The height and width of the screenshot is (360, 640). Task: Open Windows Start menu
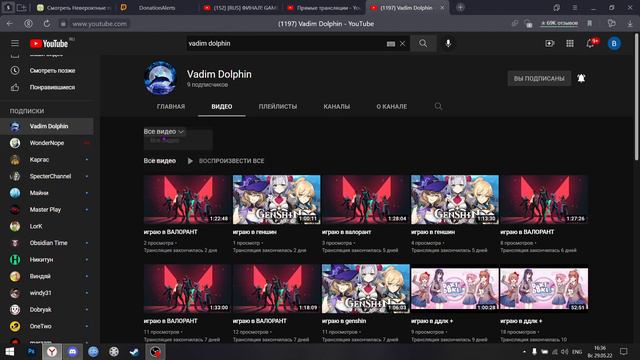tap(10, 351)
